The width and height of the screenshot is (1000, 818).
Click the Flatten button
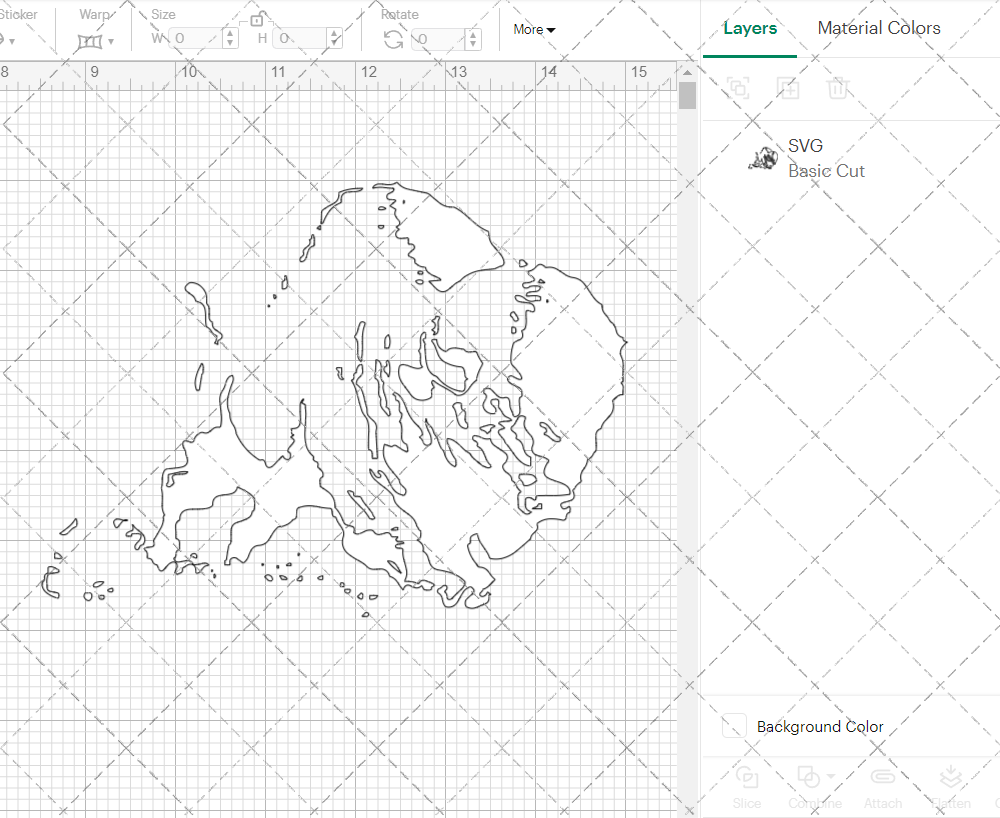click(951, 788)
